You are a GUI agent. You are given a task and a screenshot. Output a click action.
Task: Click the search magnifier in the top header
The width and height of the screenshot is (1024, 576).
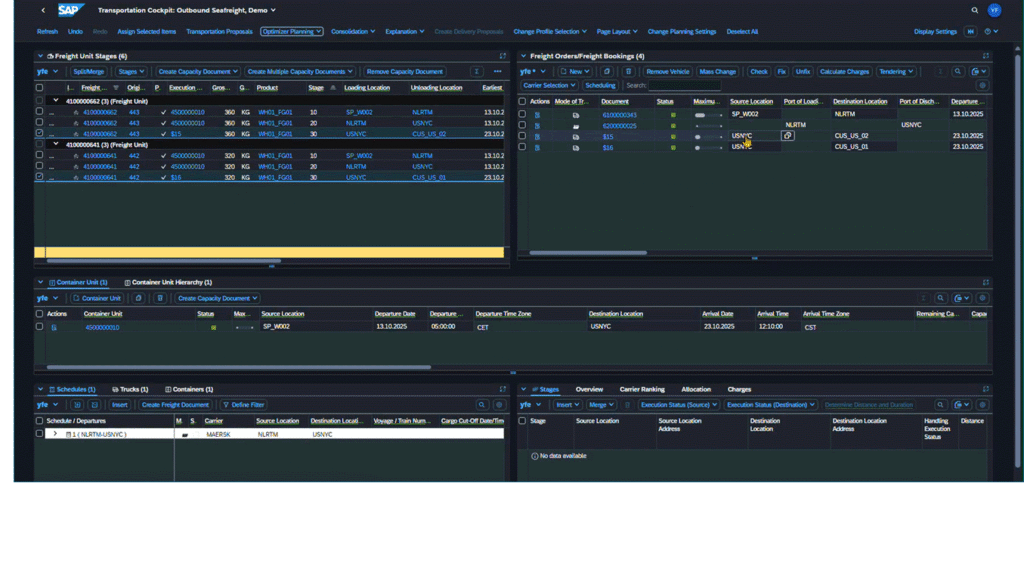click(x=975, y=10)
